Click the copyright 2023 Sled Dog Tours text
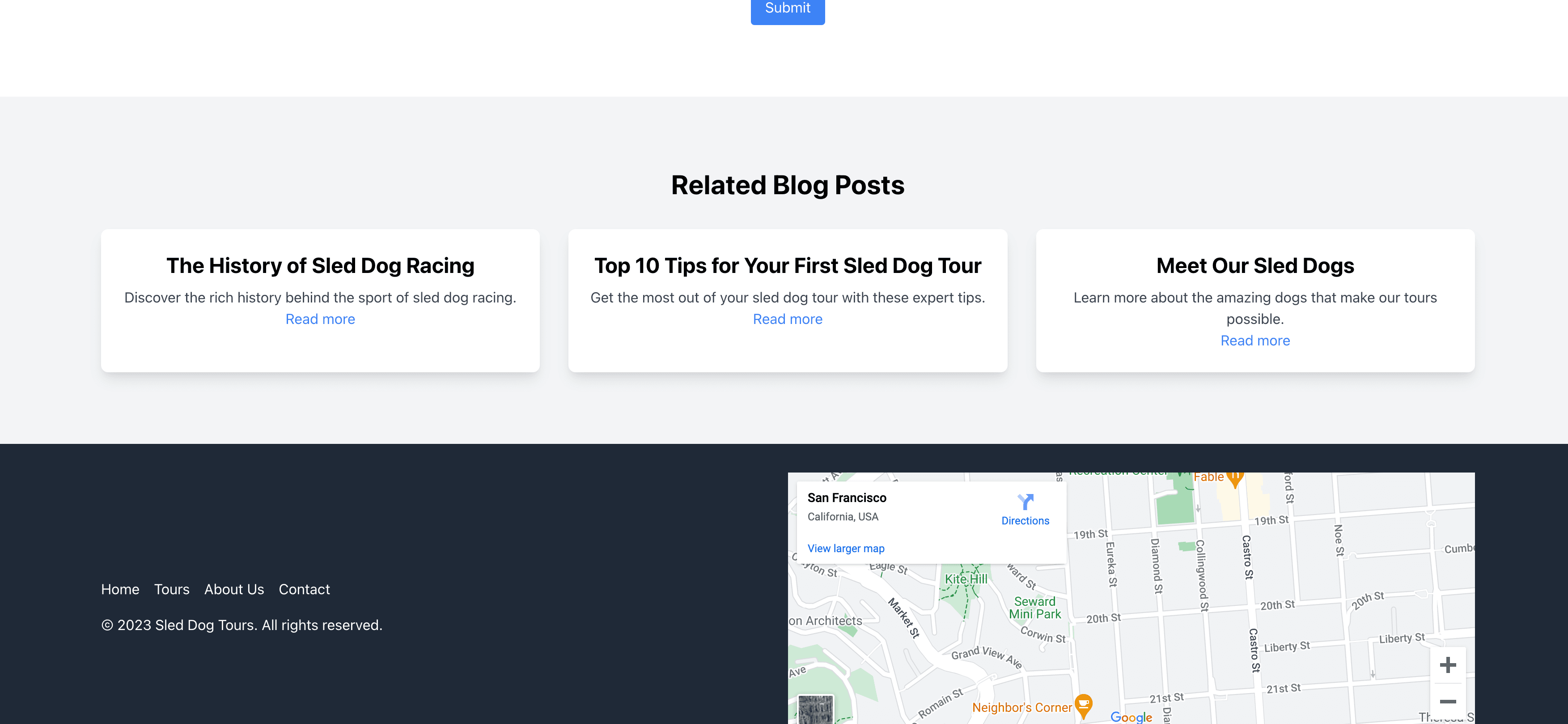 point(242,626)
